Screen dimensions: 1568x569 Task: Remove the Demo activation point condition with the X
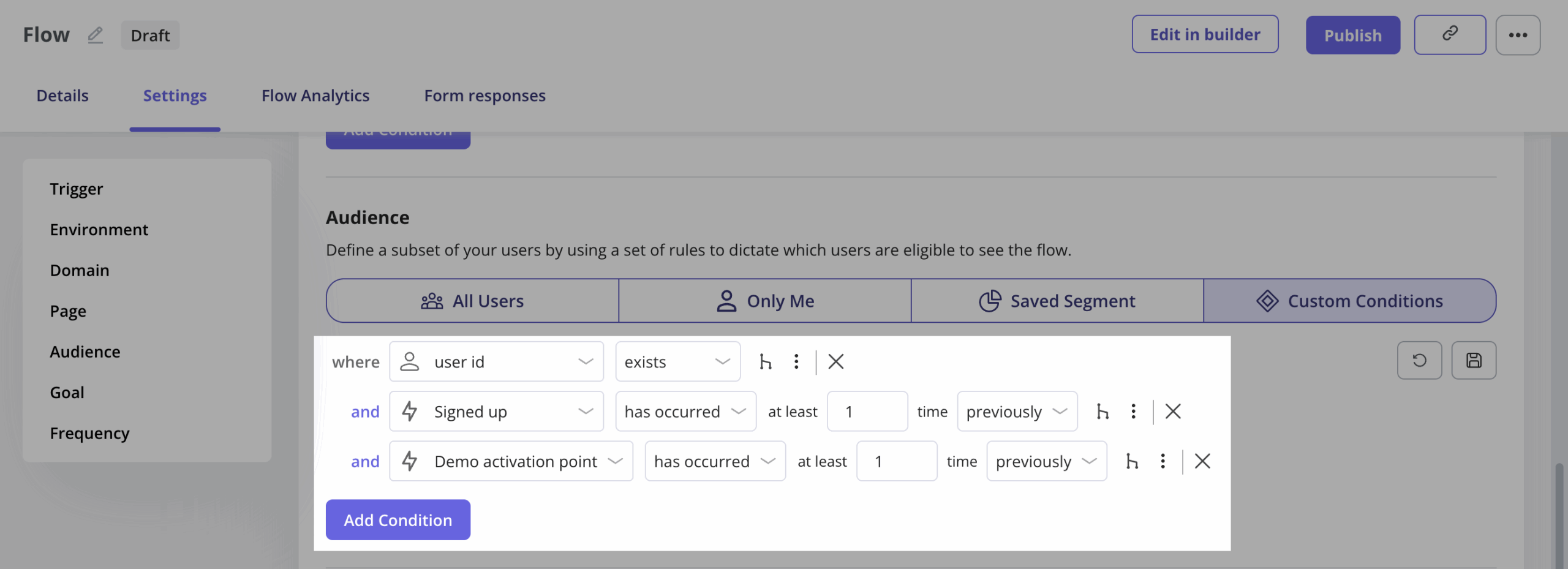(x=1202, y=461)
